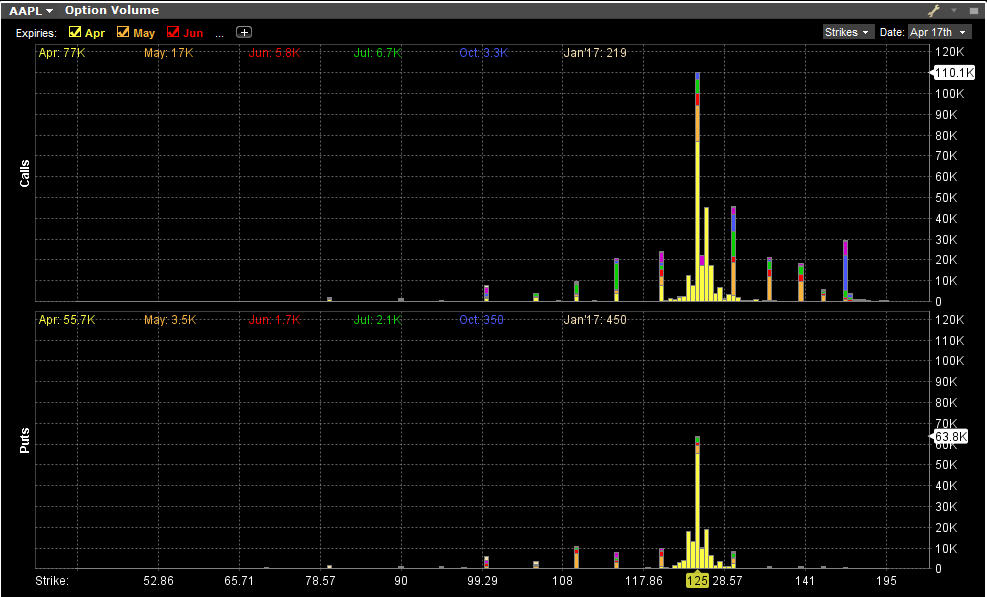The image size is (987, 597).
Task: Click the 65.71 strike axis label
Action: coord(239,580)
